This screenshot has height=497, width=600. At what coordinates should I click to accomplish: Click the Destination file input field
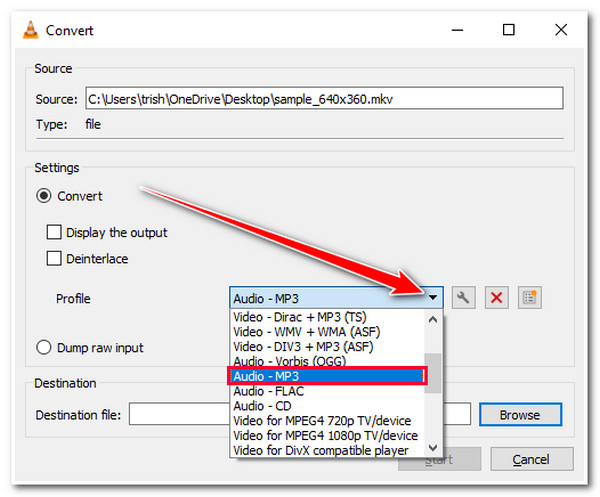pyautogui.click(x=300, y=414)
